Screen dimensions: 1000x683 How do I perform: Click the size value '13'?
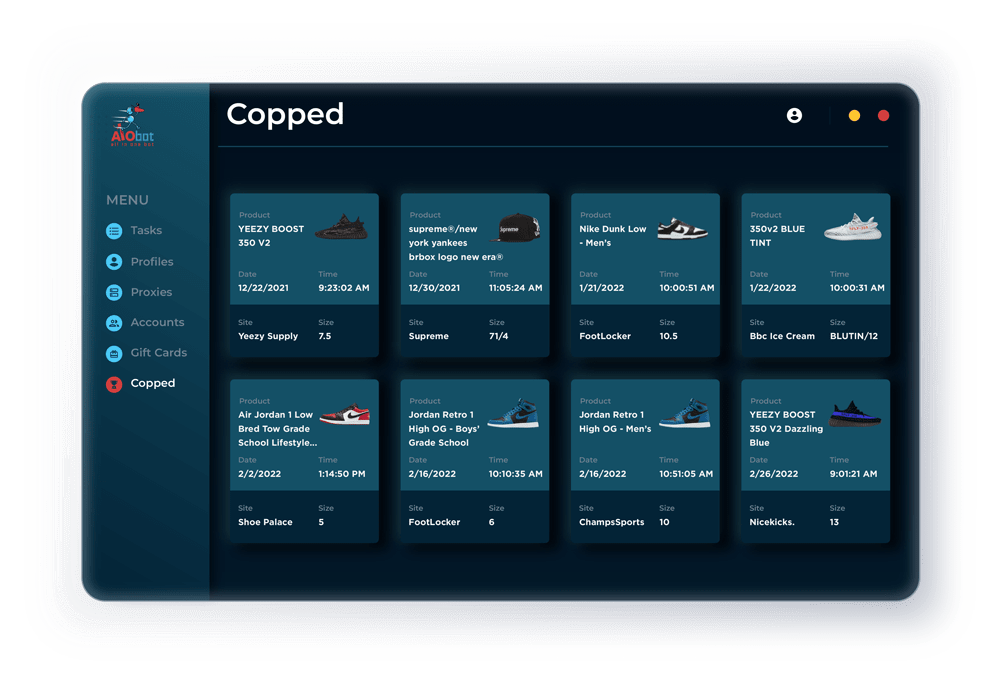coord(834,522)
